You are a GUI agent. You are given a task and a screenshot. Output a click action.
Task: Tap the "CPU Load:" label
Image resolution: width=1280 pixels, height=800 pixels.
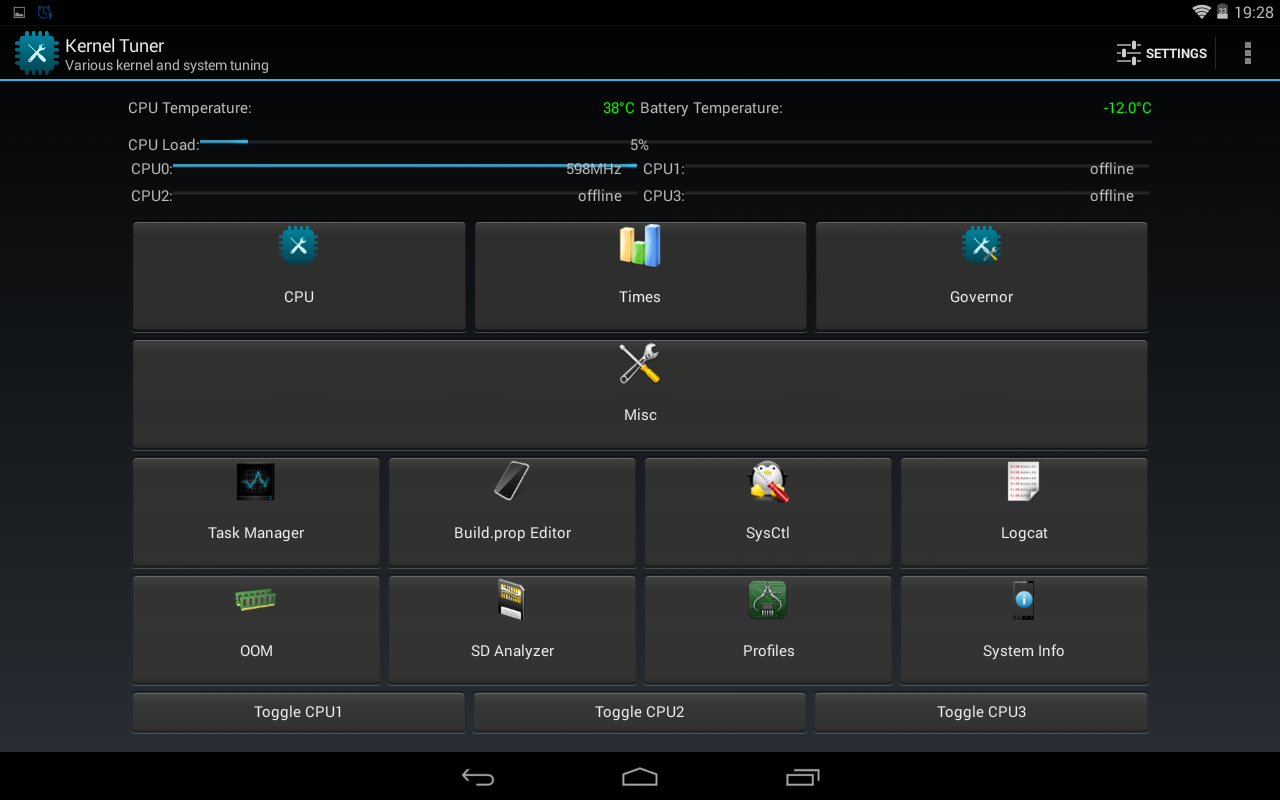(x=164, y=145)
